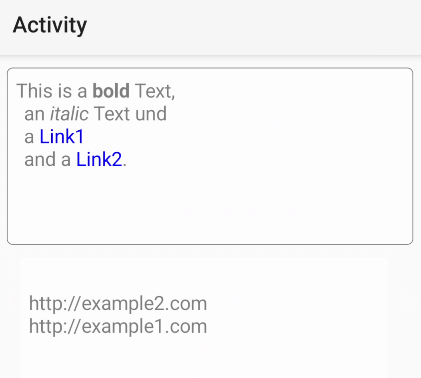Click the empty space in the header bar right of Activity
The width and height of the screenshot is (421, 378).
pos(253,27)
